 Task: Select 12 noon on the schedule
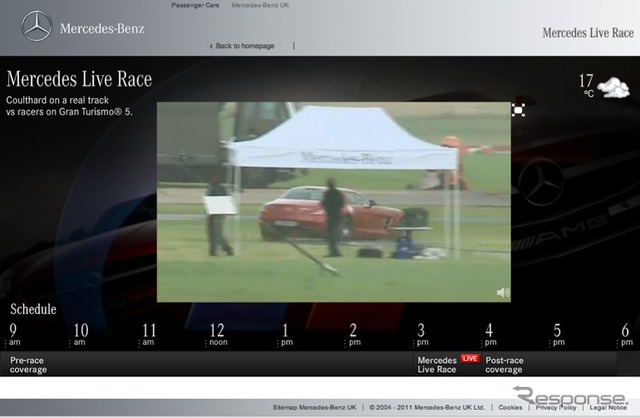218,334
